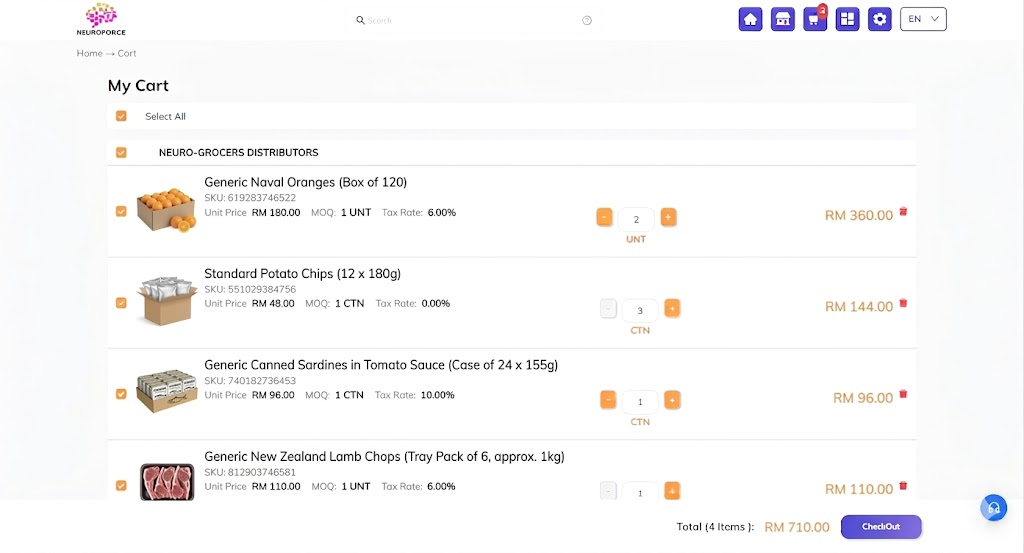The height and width of the screenshot is (553, 1024).
Task: Decrease quantity of Naval Oranges
Action: point(604,217)
